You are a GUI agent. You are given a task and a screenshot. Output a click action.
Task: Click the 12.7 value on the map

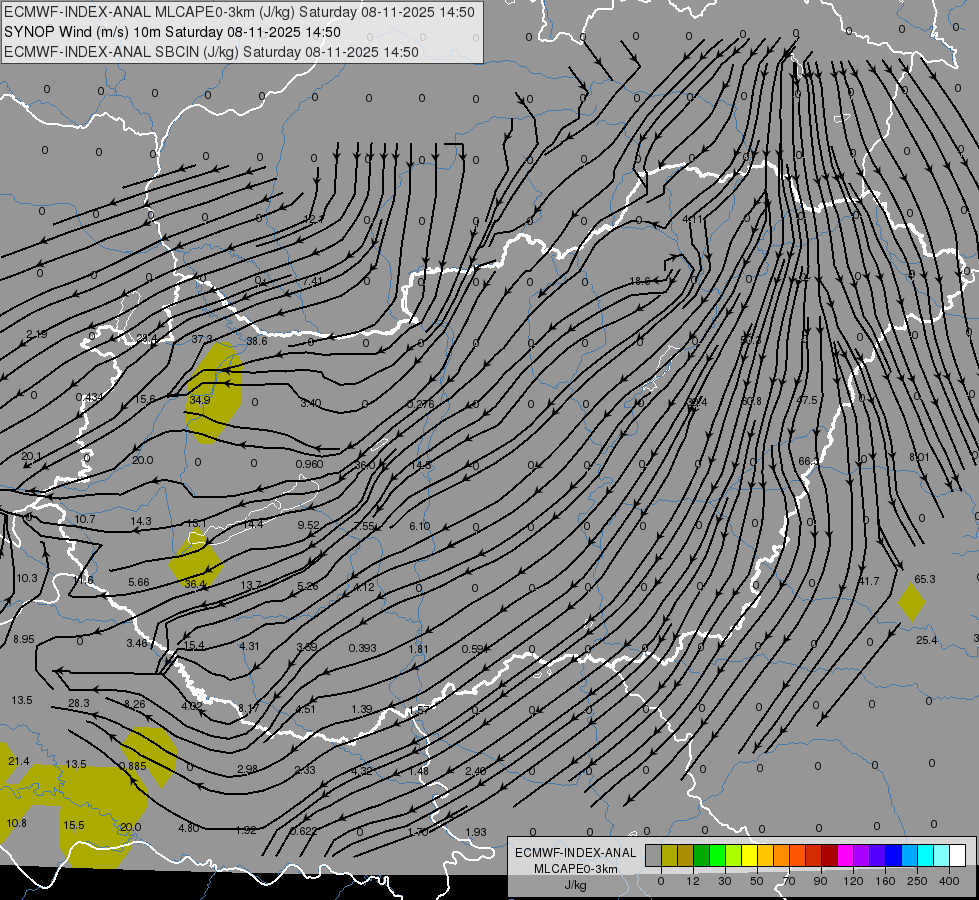tap(314, 219)
